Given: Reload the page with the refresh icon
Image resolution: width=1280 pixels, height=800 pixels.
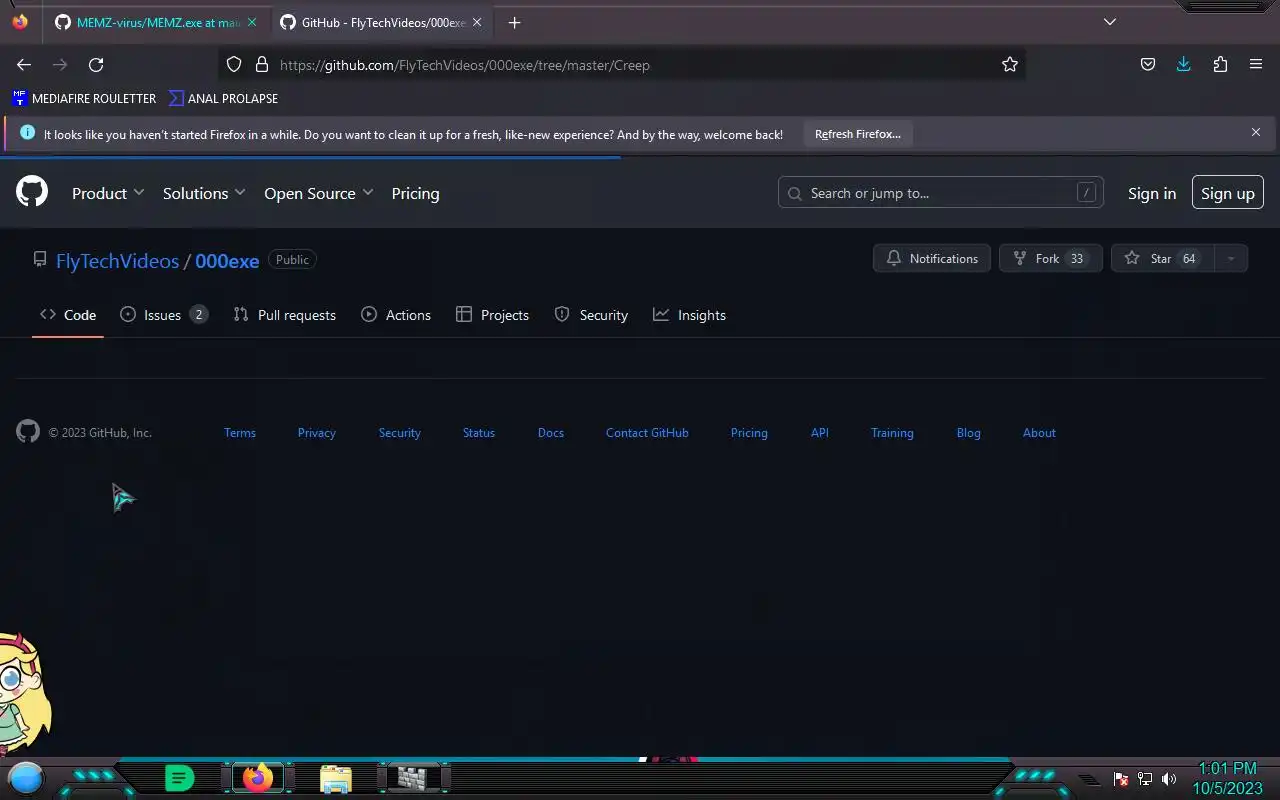Looking at the screenshot, I should pyautogui.click(x=96, y=64).
